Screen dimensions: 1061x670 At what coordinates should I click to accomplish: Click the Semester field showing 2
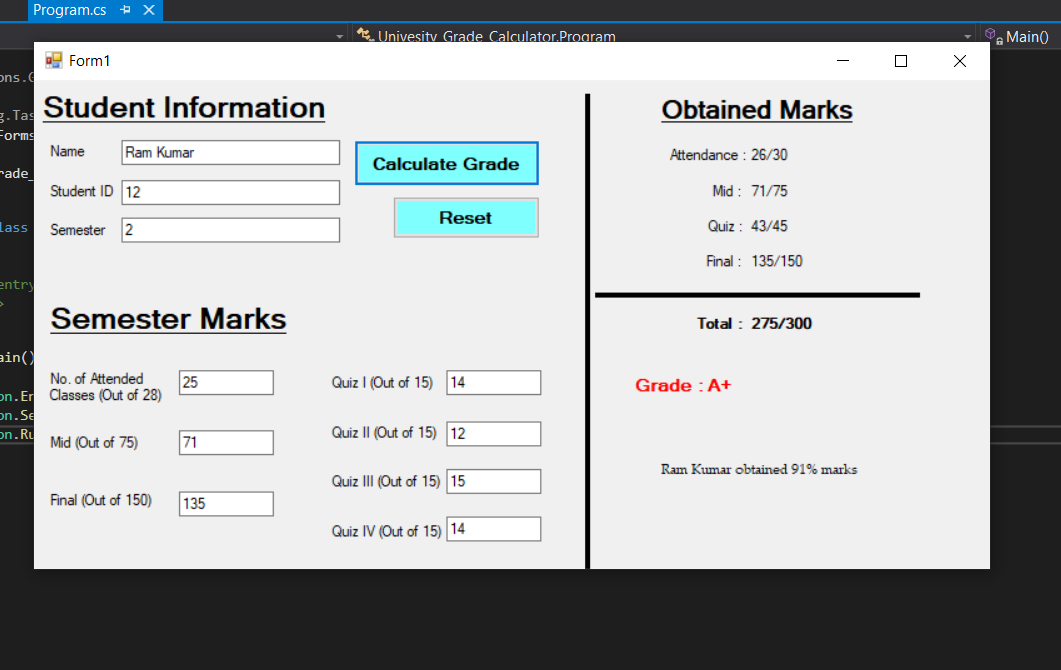230,229
